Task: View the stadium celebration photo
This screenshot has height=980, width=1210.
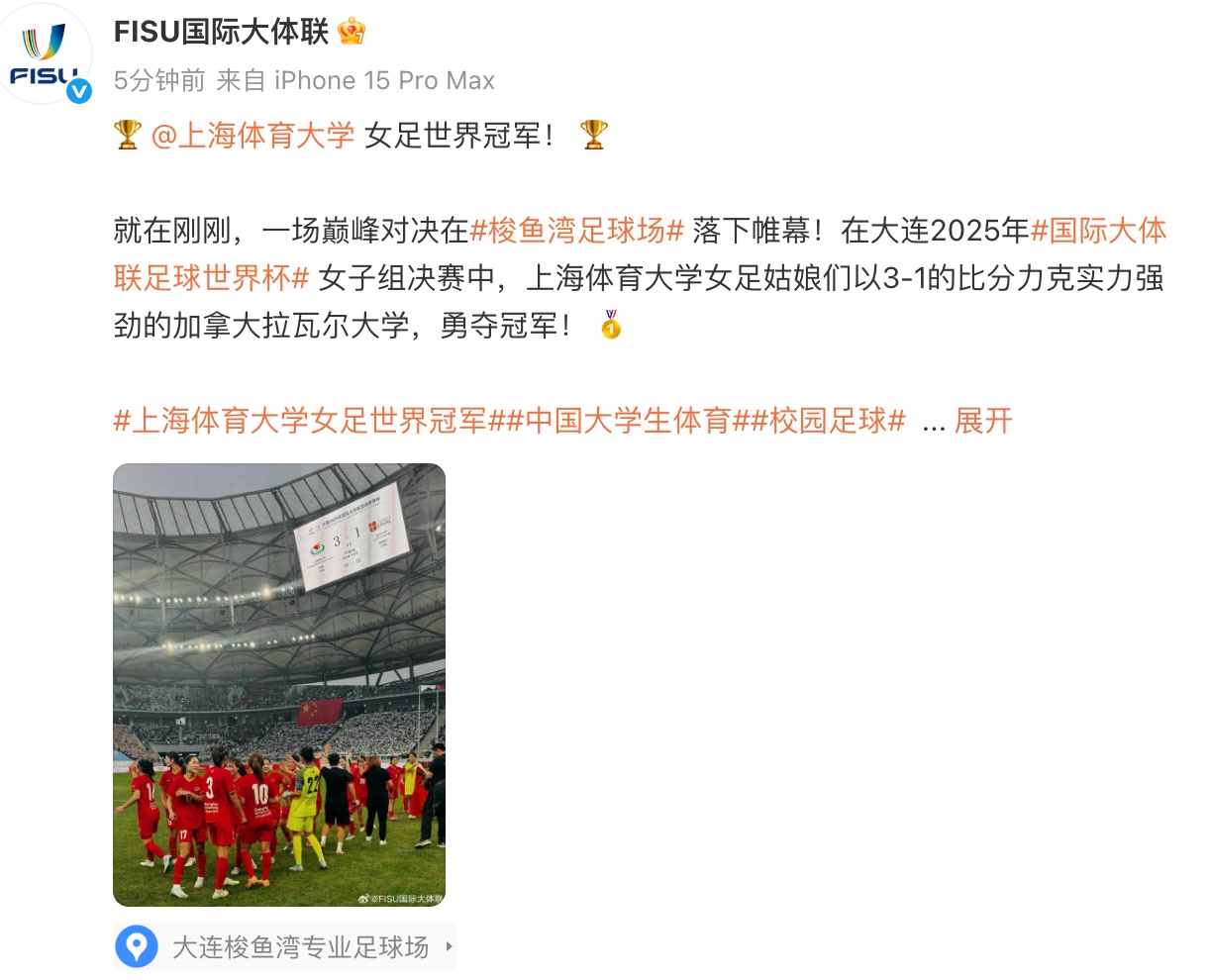Action: pyautogui.click(x=279, y=684)
